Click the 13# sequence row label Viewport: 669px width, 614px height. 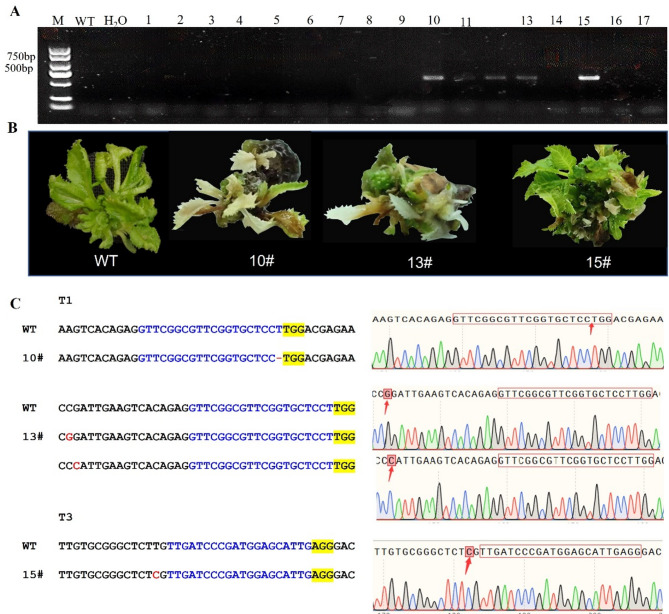33,436
